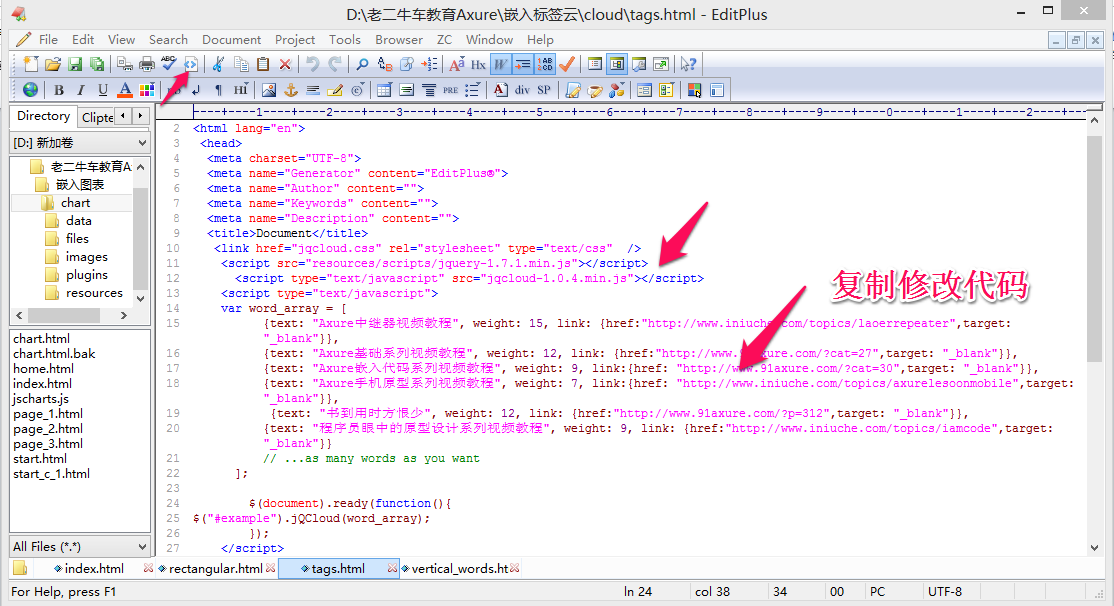This screenshot has height=606, width=1114.
Task: Insert a div tag
Action: [522, 90]
